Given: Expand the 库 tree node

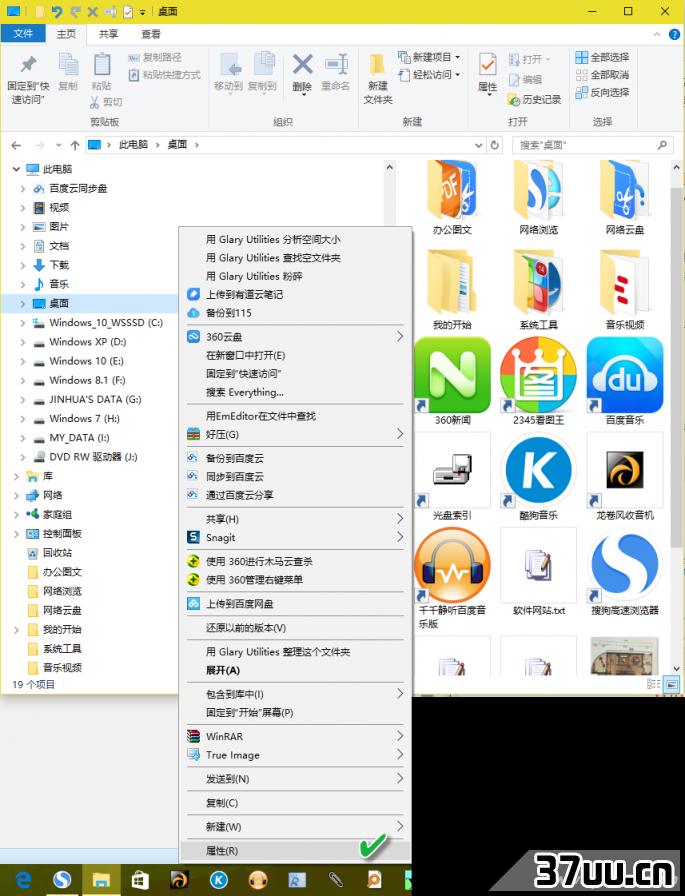Looking at the screenshot, I should pyautogui.click(x=16, y=476).
